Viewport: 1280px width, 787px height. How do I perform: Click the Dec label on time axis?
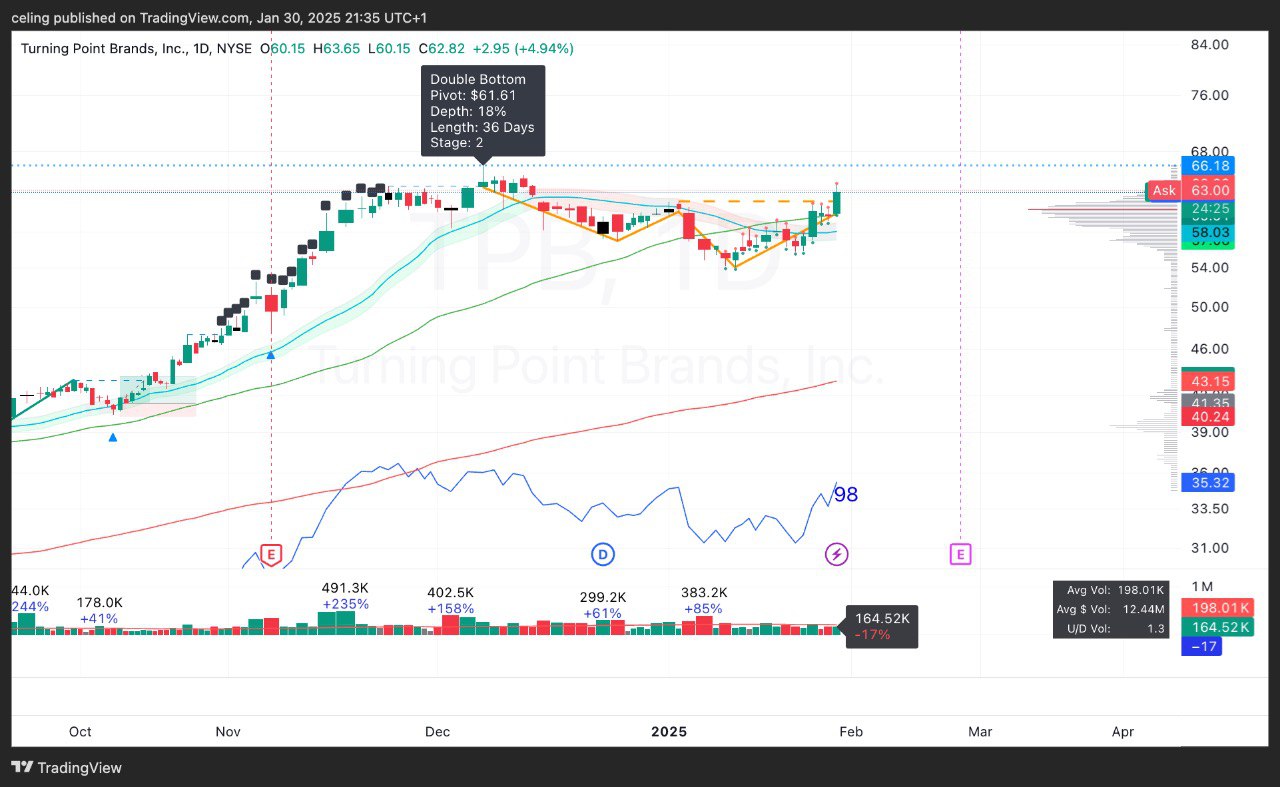point(437,731)
